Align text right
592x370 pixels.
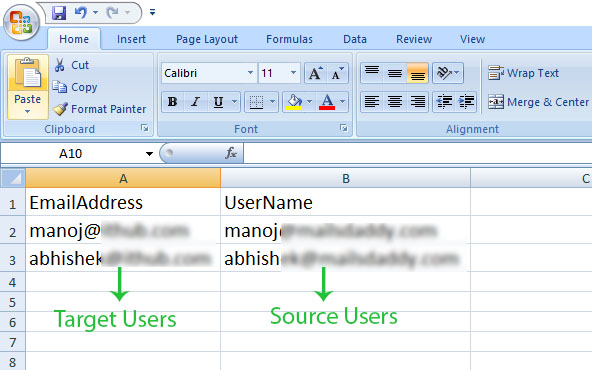coord(418,102)
